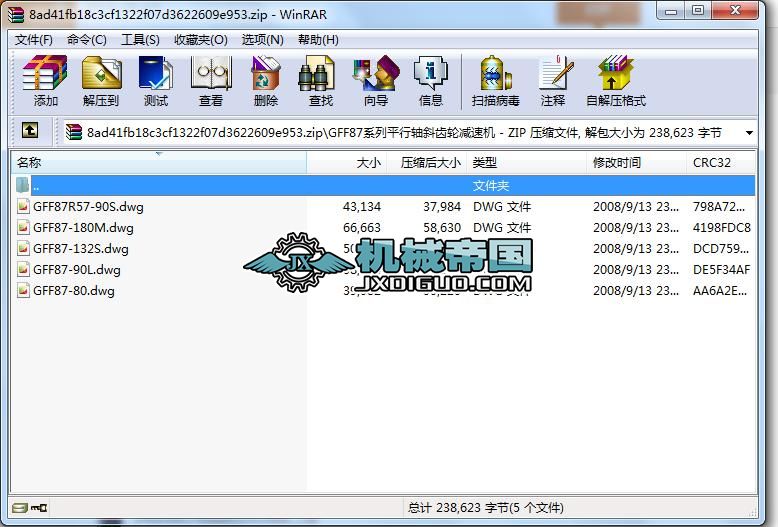Viewport: 778px width, 527px height.
Task: Open the Options (选项) menu
Action: point(262,40)
